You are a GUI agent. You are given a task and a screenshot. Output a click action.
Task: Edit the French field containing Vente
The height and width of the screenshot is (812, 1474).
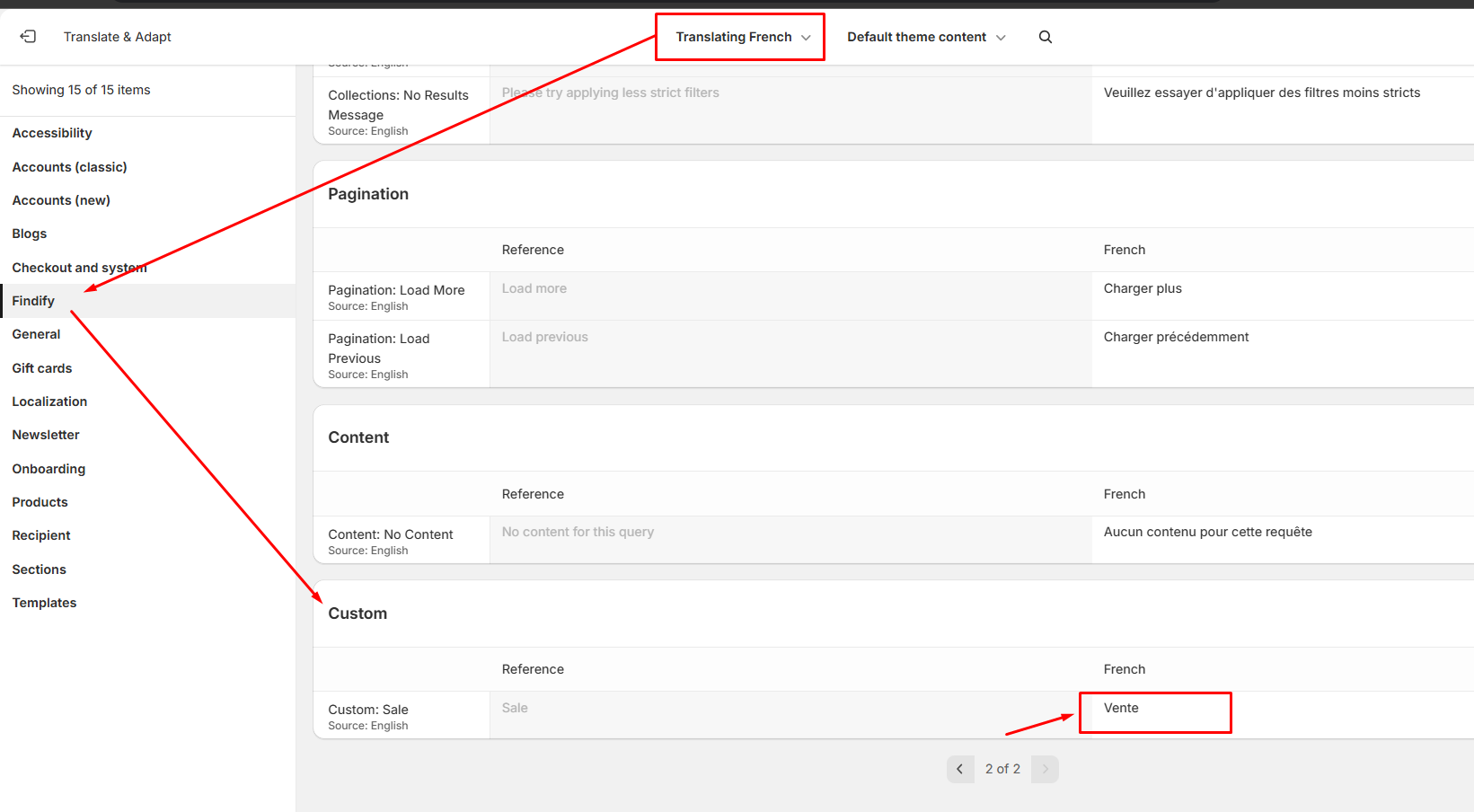(1283, 715)
